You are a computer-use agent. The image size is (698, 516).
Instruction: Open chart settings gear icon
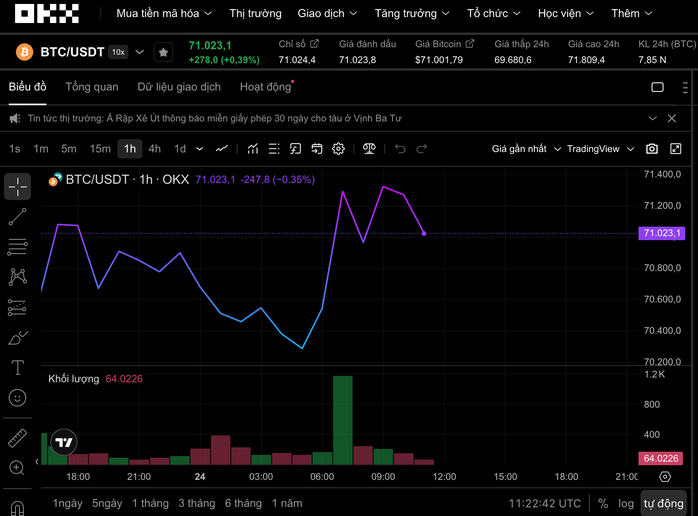click(x=339, y=149)
